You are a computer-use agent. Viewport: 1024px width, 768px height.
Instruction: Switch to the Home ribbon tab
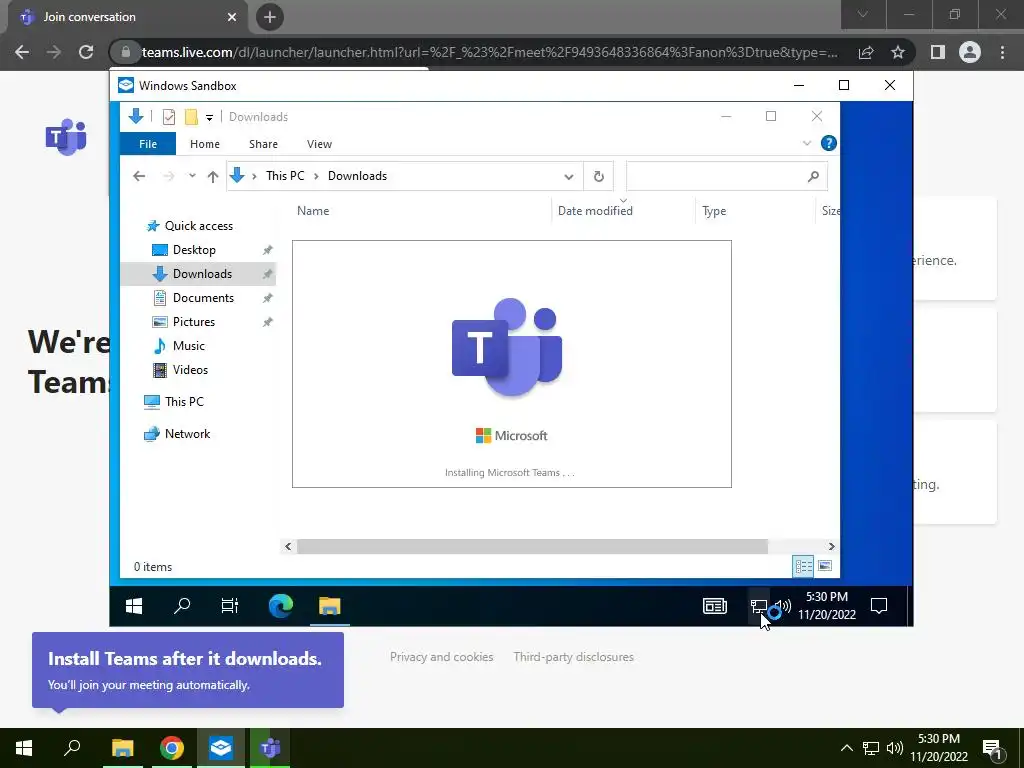point(204,144)
